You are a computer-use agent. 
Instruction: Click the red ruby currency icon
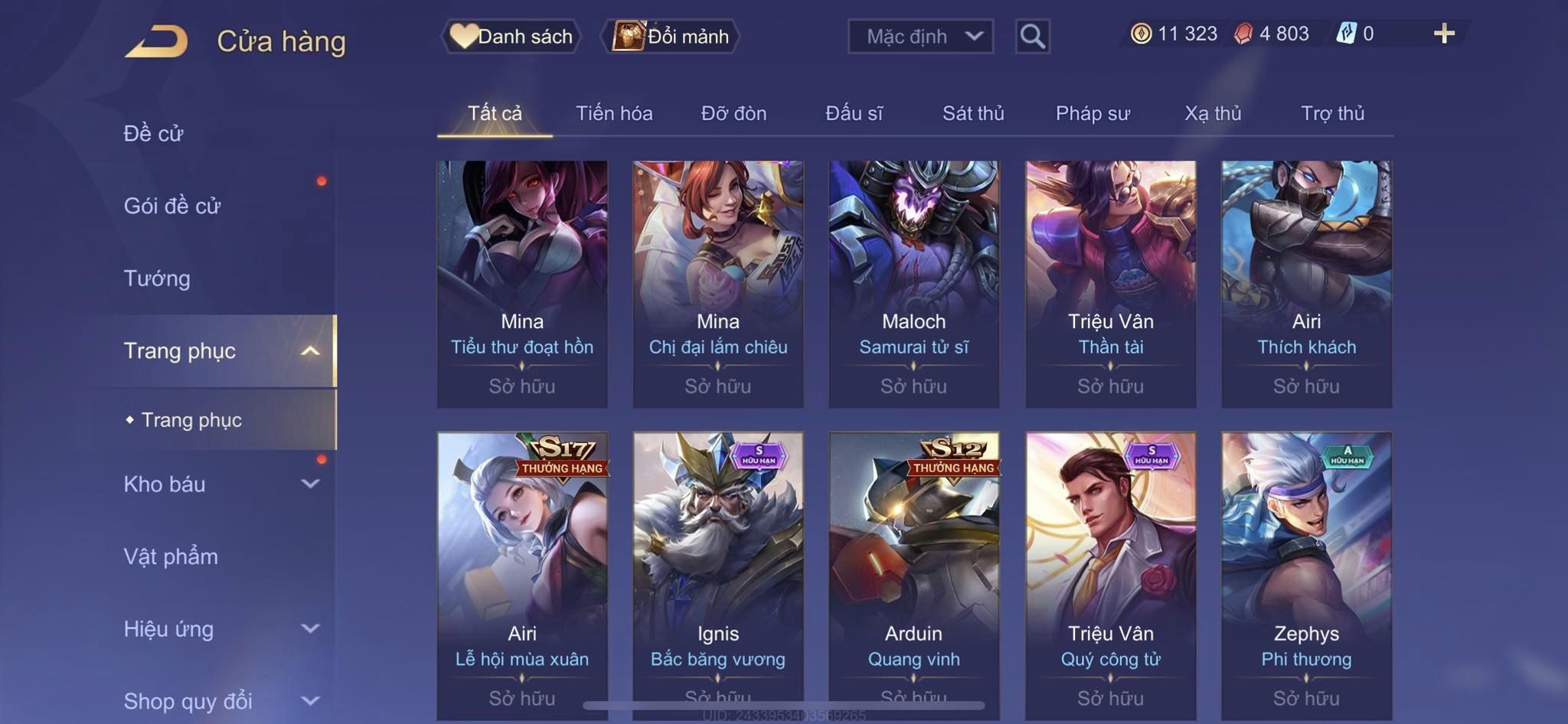pos(1243,34)
